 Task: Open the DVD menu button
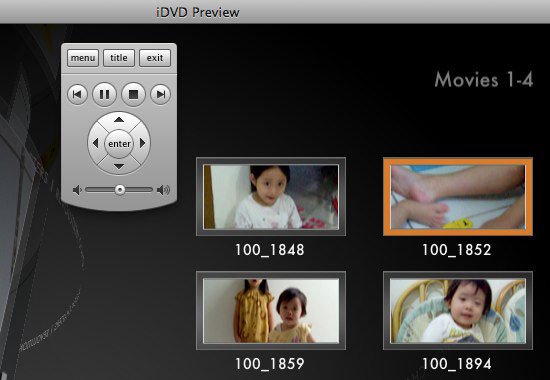pyautogui.click(x=83, y=58)
